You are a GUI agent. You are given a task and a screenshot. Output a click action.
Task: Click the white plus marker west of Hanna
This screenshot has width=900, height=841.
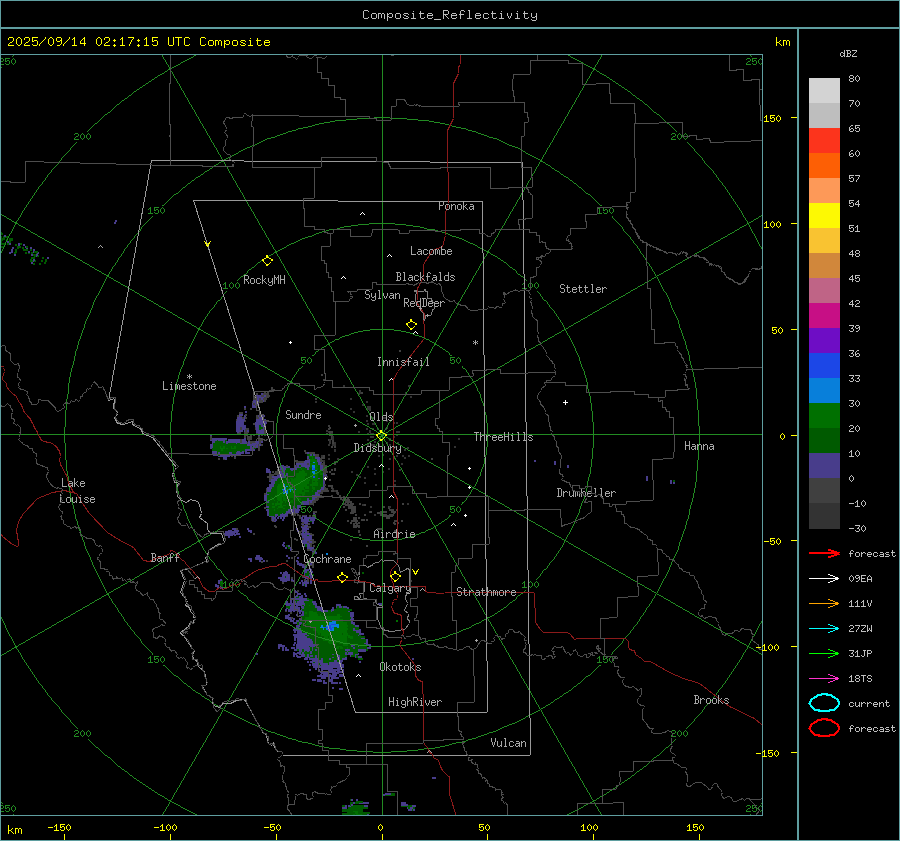coord(565,402)
